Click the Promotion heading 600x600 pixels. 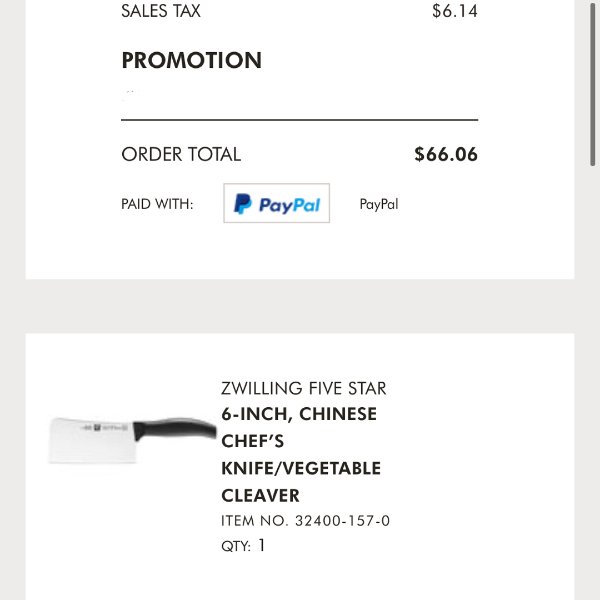click(191, 60)
